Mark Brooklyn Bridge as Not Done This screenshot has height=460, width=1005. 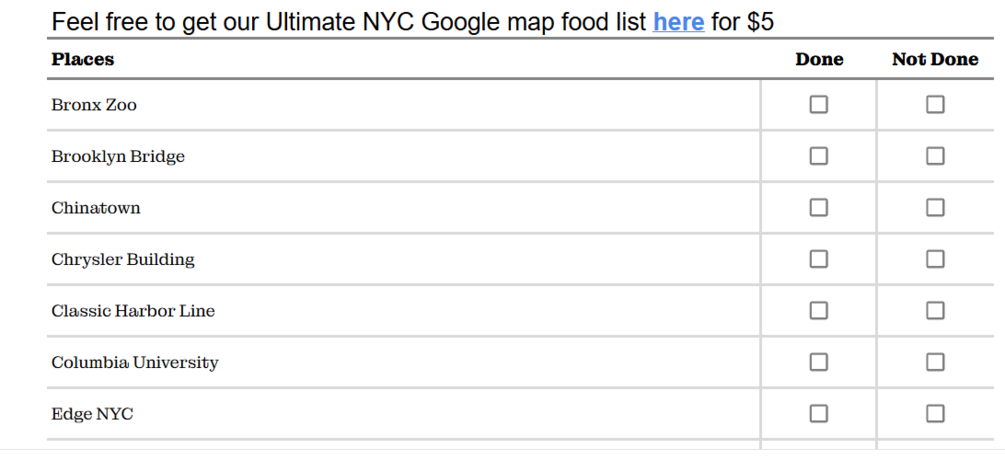pyautogui.click(x=935, y=156)
